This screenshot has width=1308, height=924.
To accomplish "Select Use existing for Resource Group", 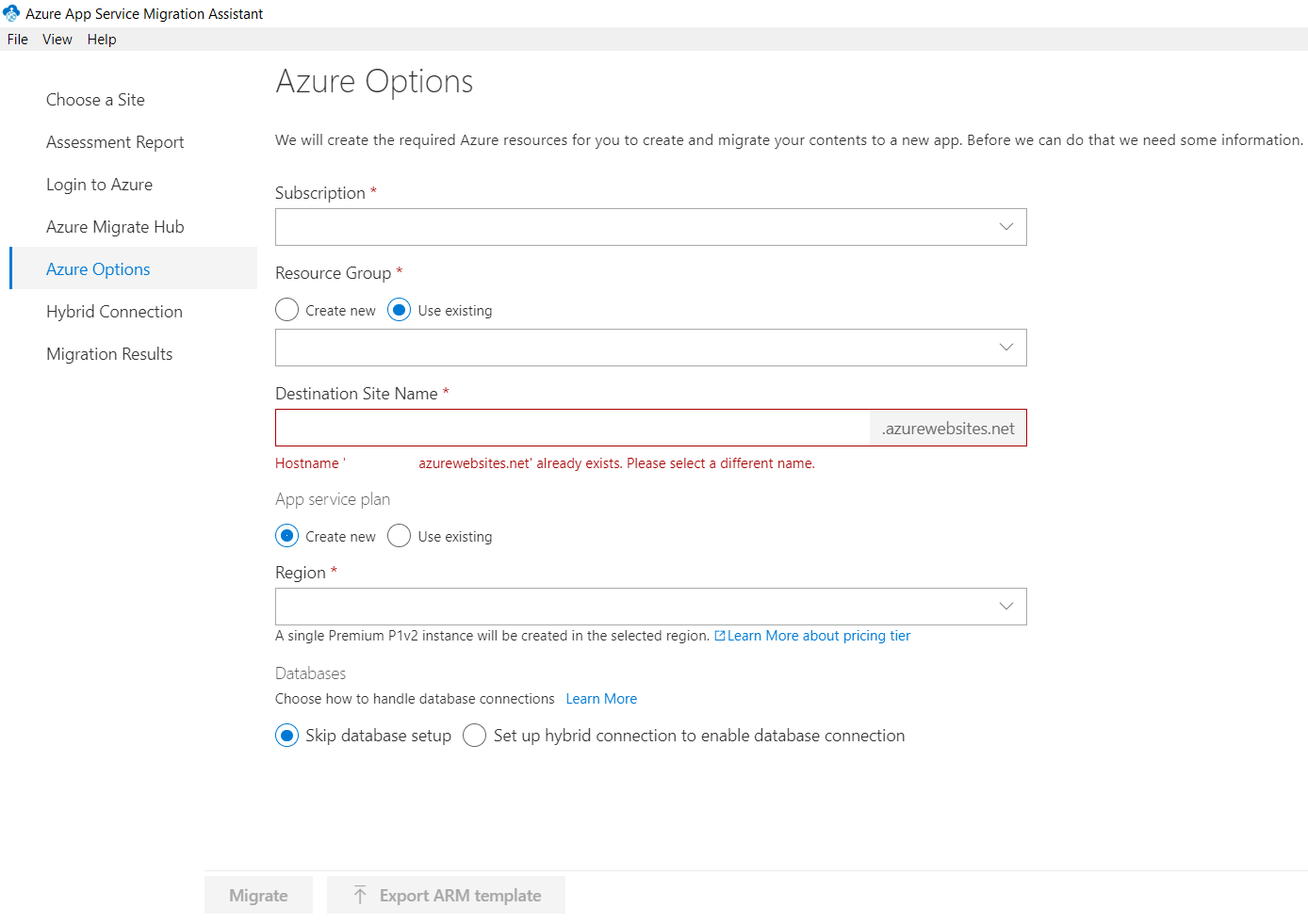I will (400, 310).
